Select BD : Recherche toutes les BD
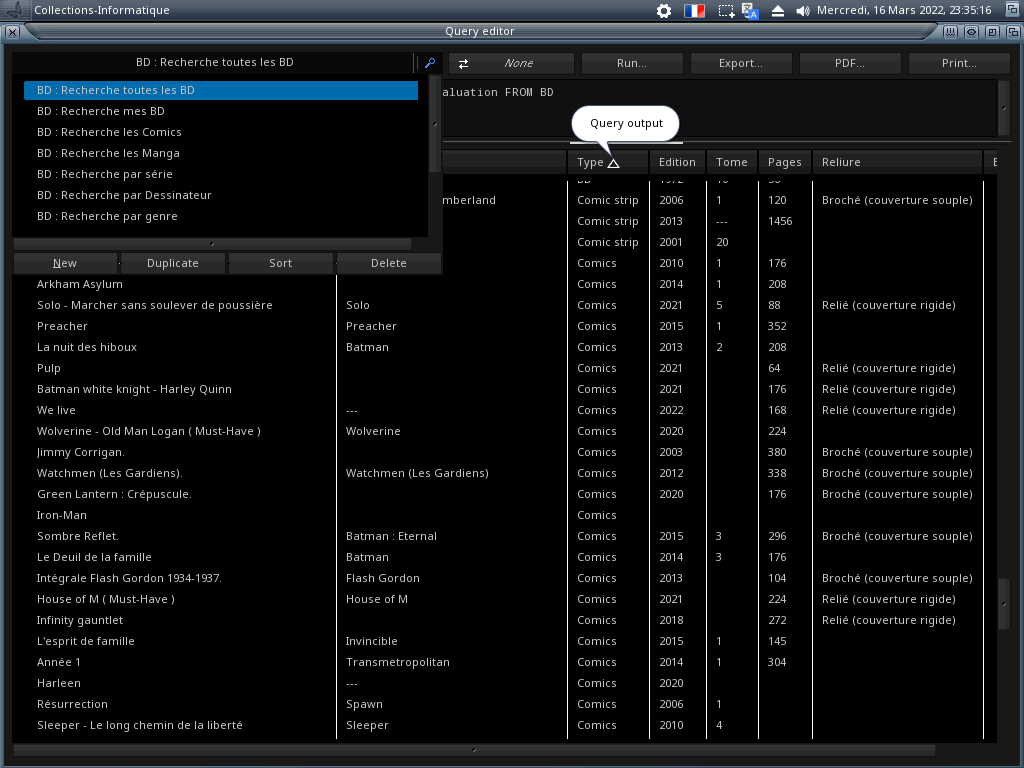The image size is (1024, 768). (x=221, y=90)
